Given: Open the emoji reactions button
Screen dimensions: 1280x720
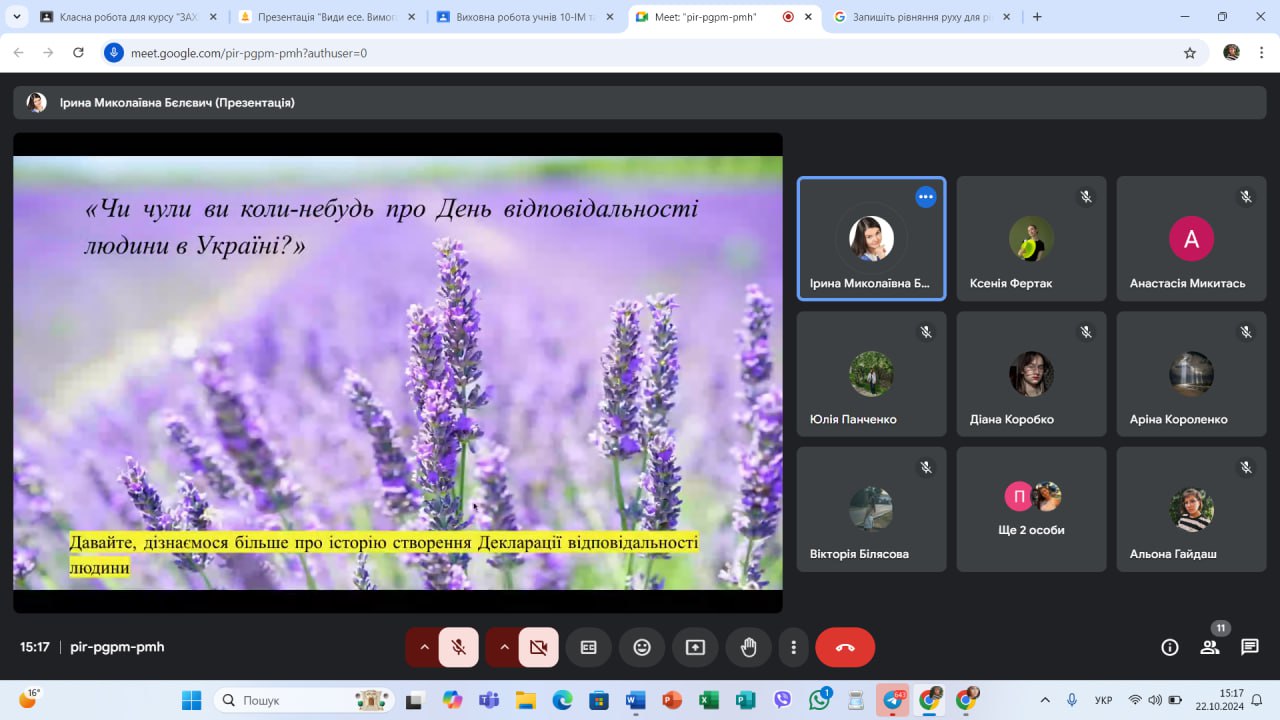Looking at the screenshot, I should coord(642,647).
